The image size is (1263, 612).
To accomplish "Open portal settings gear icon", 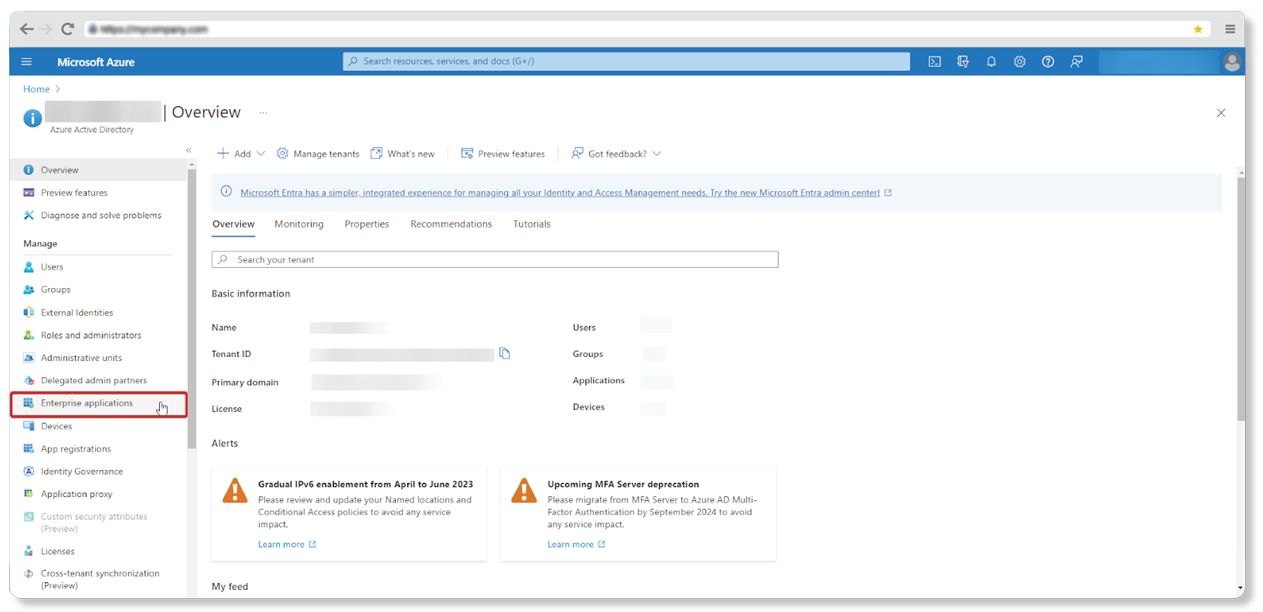I will point(1019,62).
